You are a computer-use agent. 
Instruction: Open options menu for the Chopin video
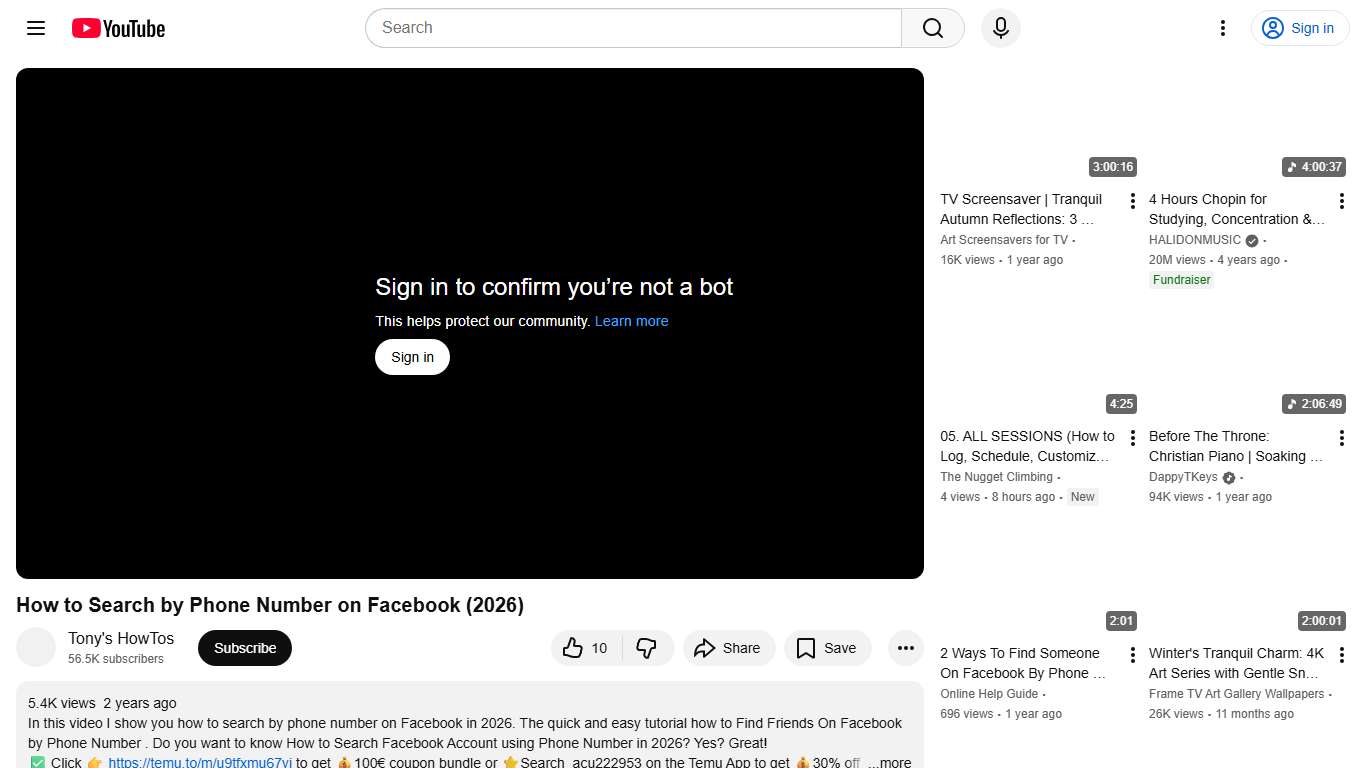pos(1342,200)
